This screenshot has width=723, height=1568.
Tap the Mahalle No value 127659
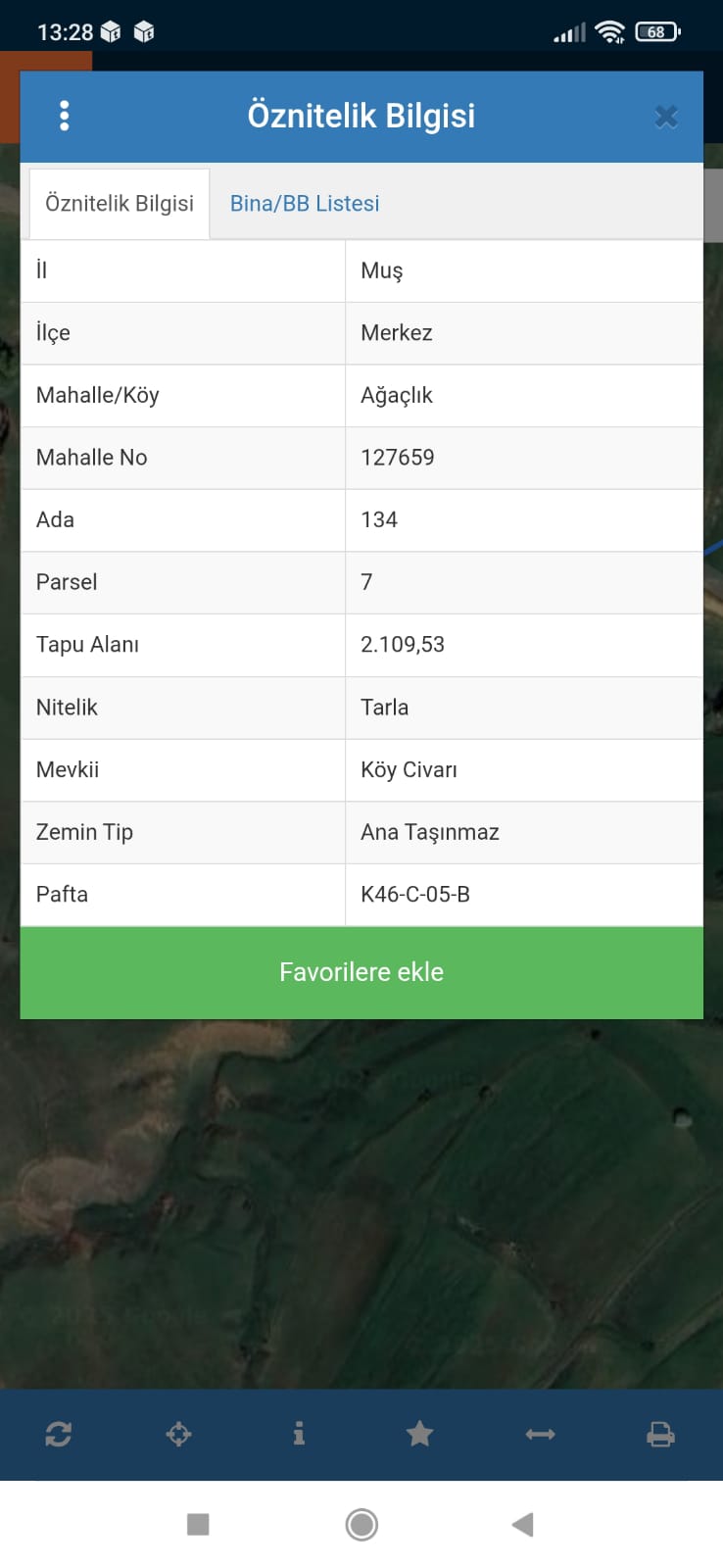pos(397,457)
